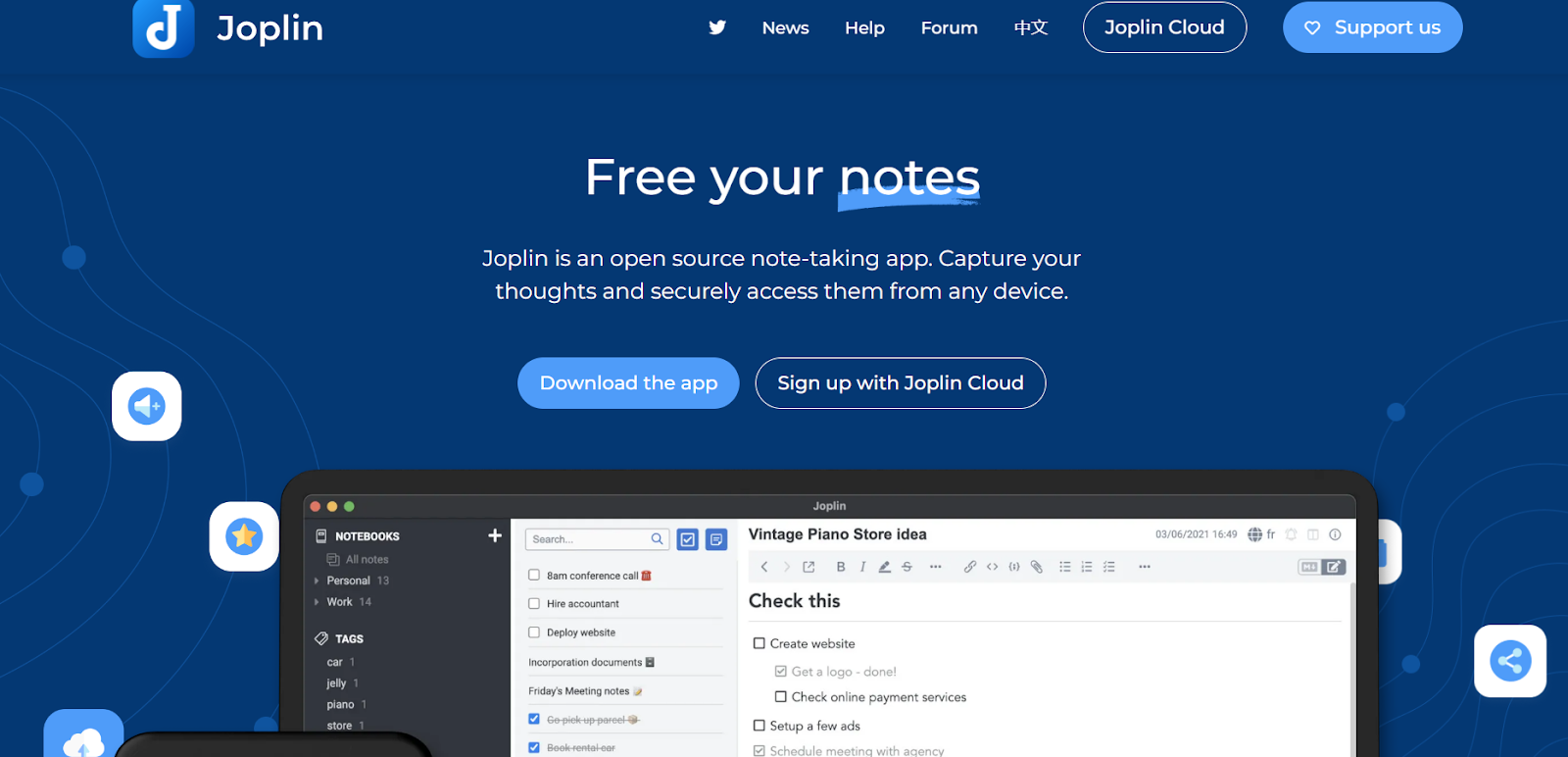This screenshot has height=757, width=1568.
Task: Check the Deploy website to-do
Action: click(534, 632)
